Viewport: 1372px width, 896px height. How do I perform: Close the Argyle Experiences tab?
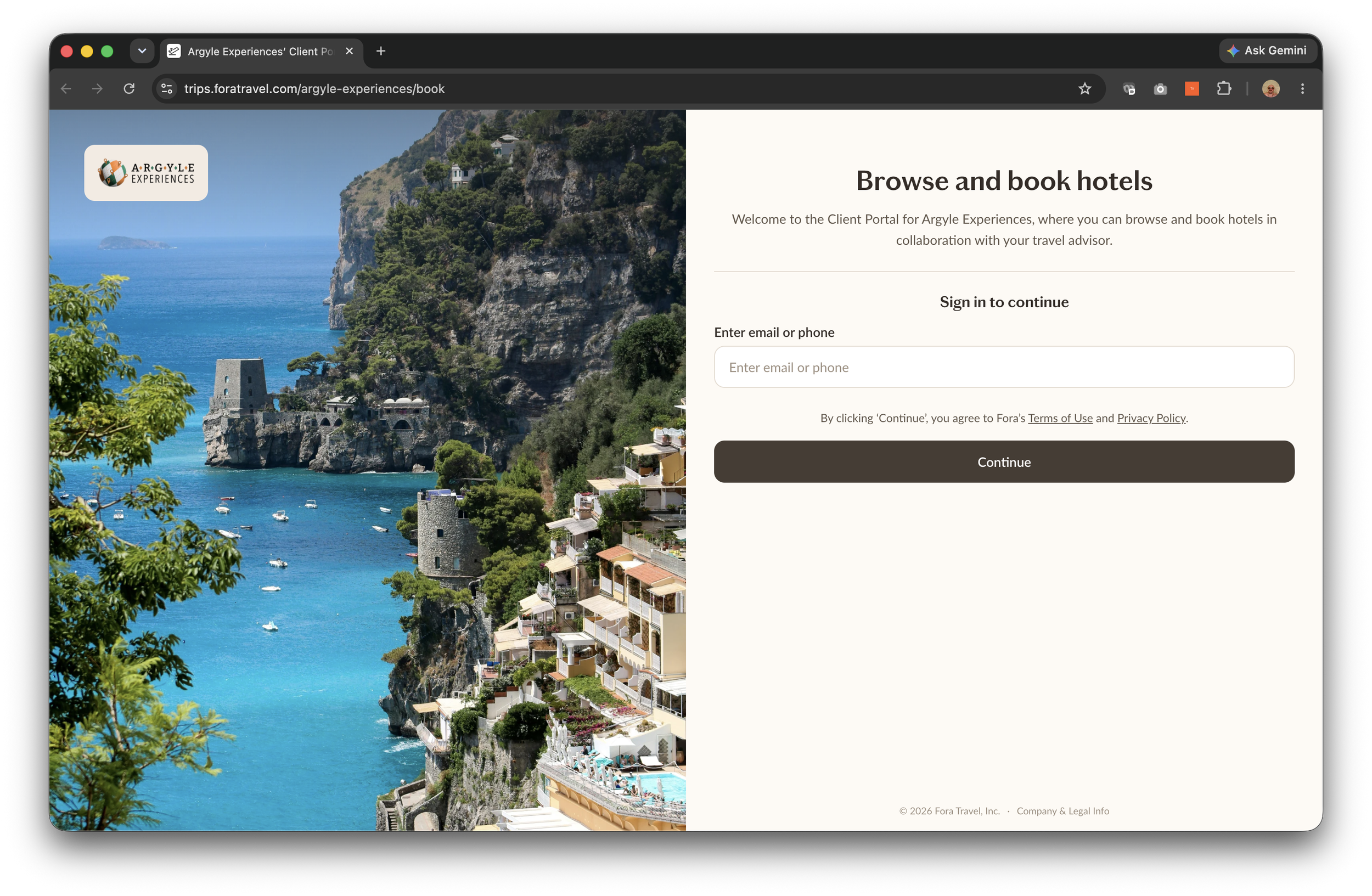click(350, 51)
